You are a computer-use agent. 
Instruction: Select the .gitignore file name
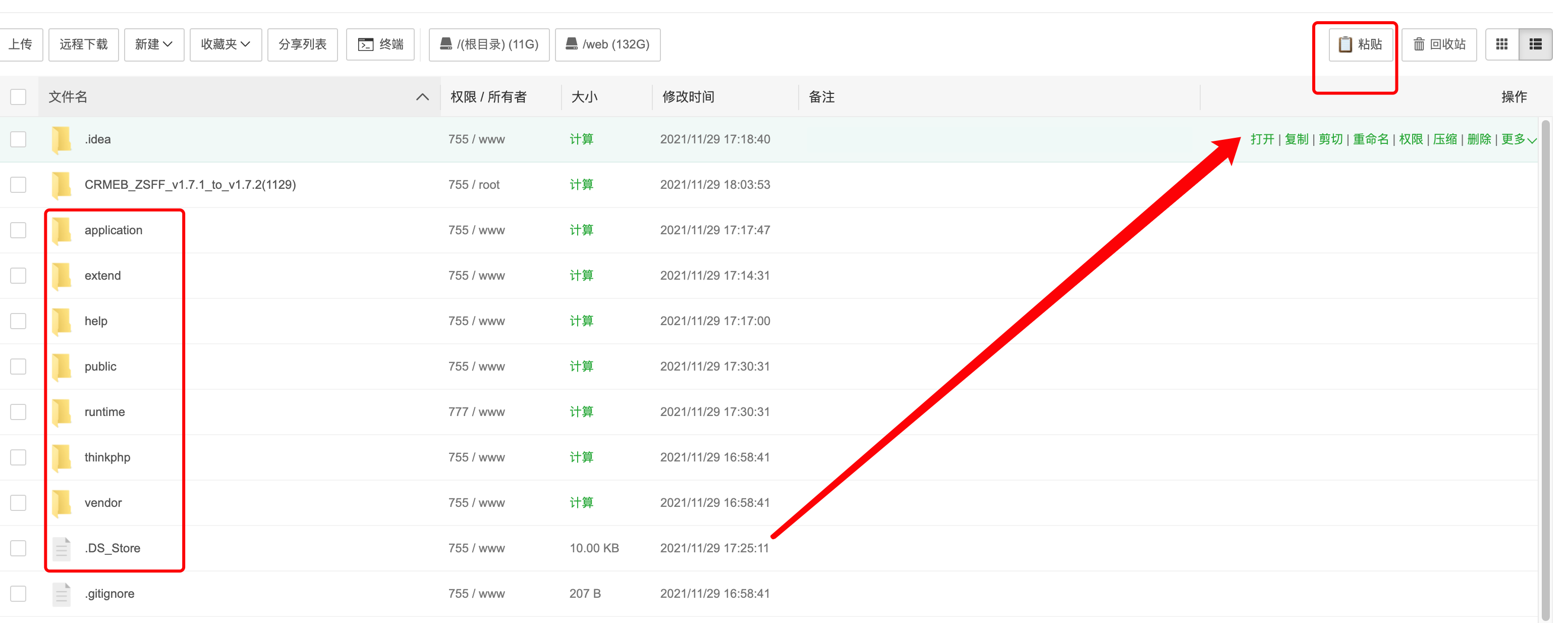pyautogui.click(x=109, y=594)
